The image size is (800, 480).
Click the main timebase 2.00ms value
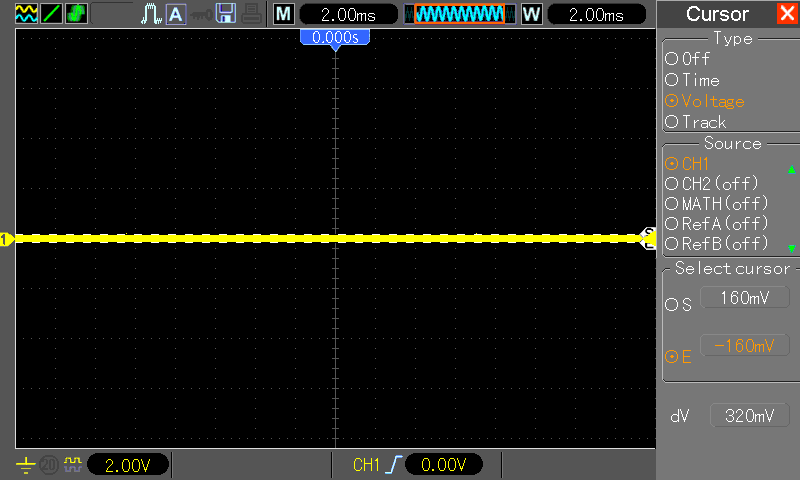(x=348, y=15)
